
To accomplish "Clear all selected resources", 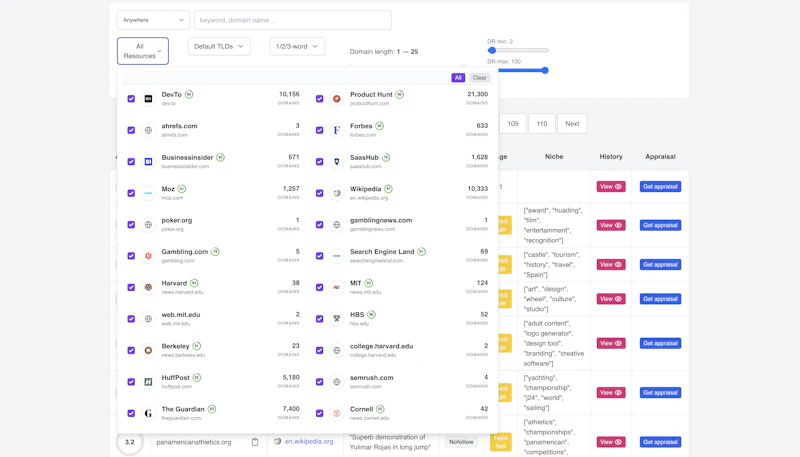I will [x=480, y=78].
